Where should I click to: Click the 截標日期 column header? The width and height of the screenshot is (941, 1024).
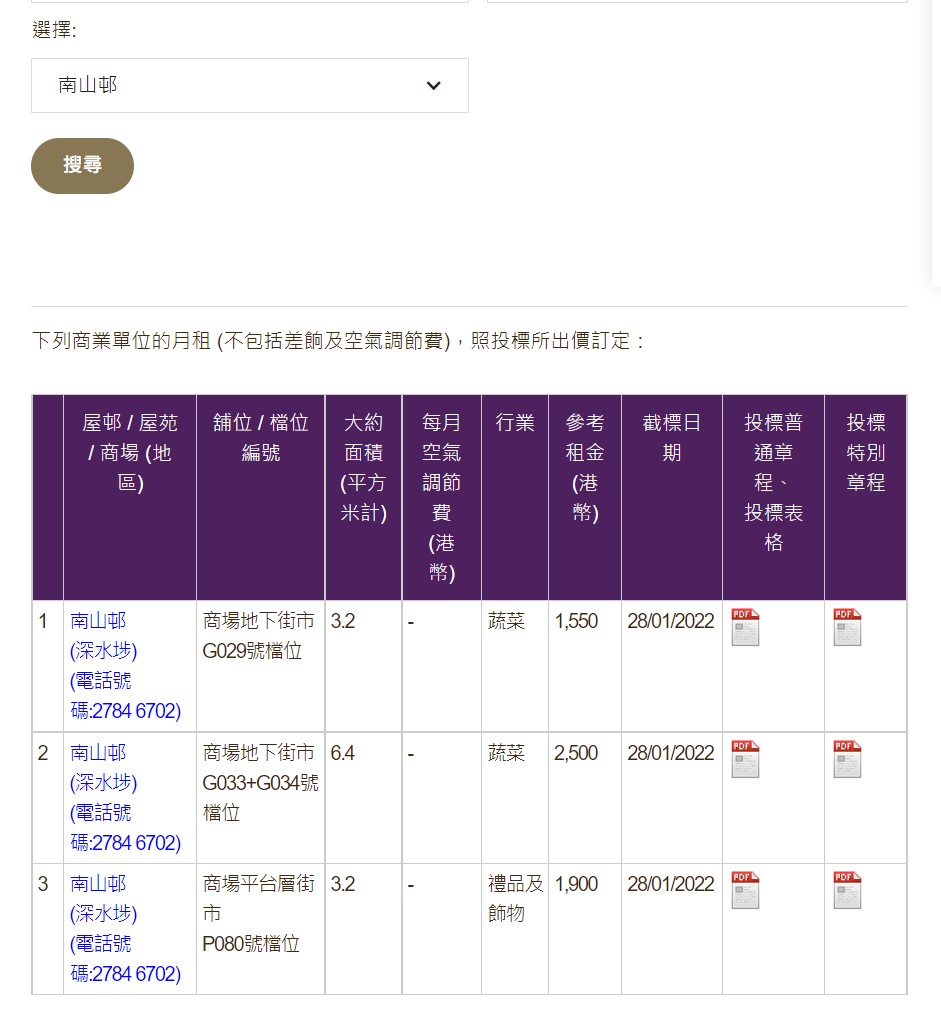[671, 497]
